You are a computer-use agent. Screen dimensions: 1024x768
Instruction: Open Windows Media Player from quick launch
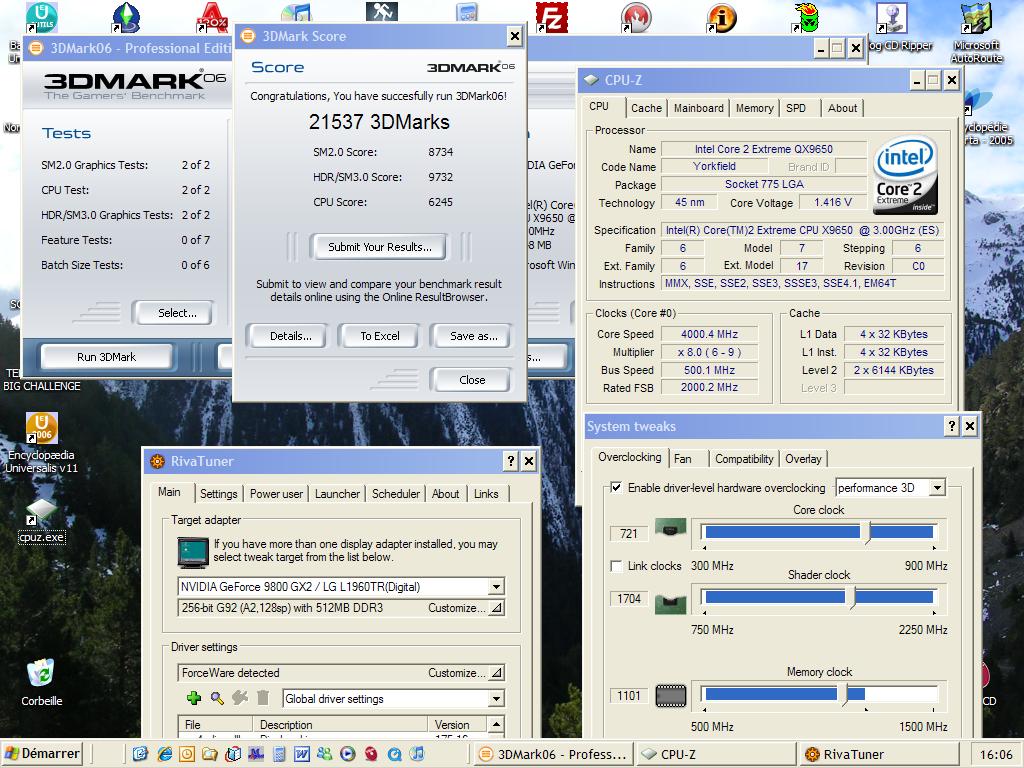(x=347, y=754)
